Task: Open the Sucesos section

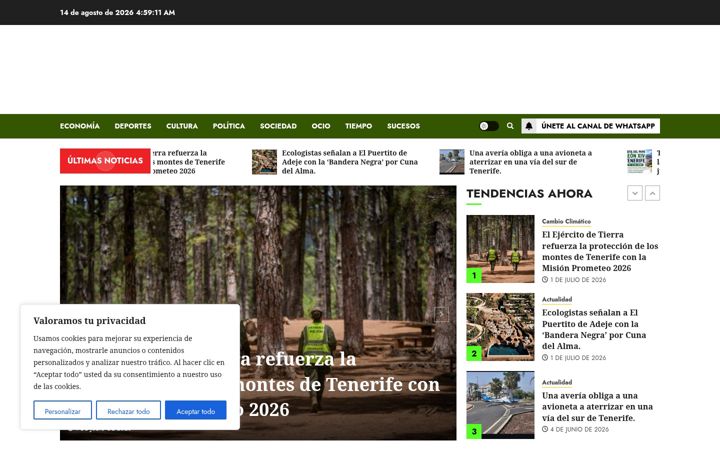Action: (x=403, y=126)
